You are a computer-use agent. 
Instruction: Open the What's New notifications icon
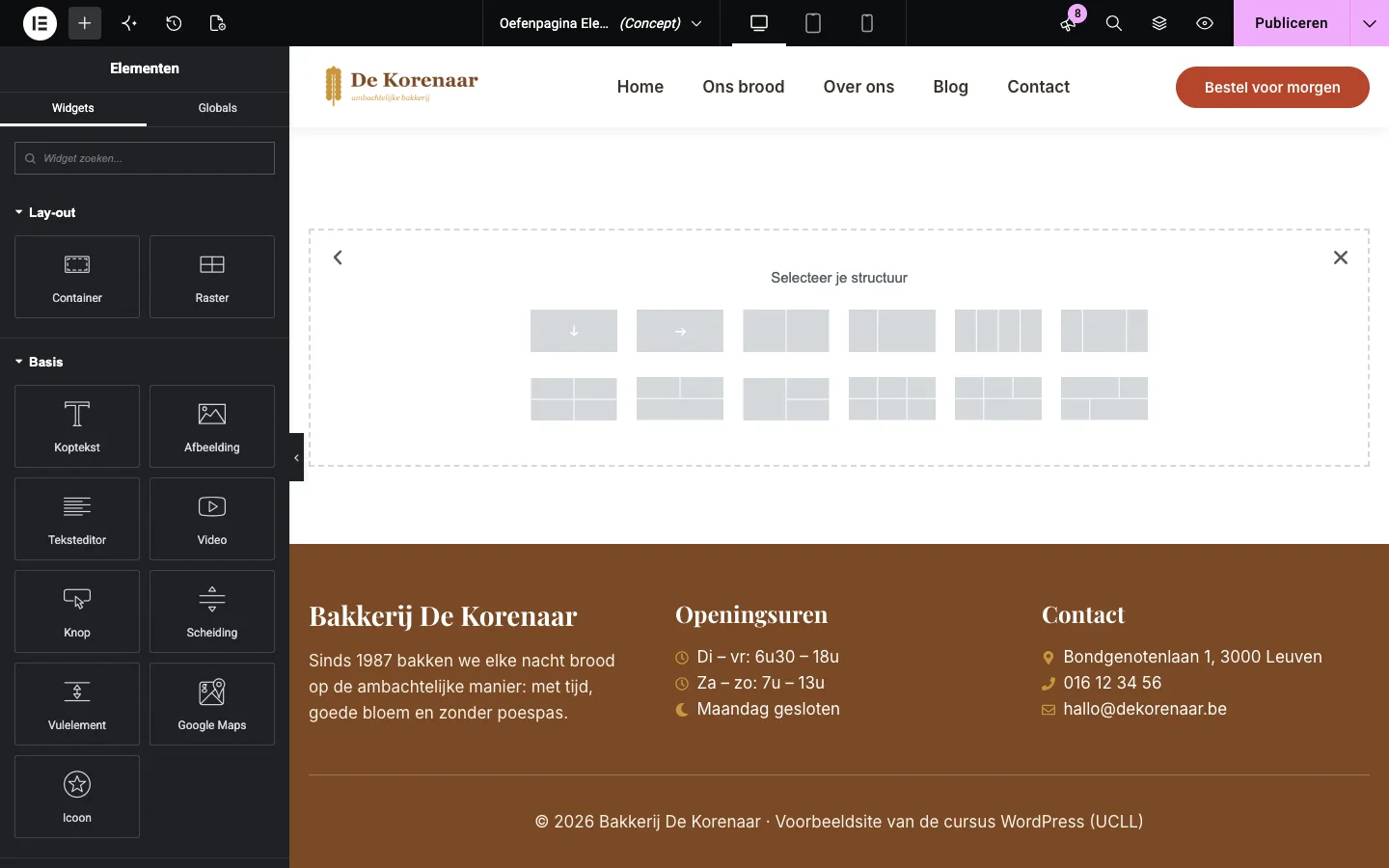coord(1068,23)
